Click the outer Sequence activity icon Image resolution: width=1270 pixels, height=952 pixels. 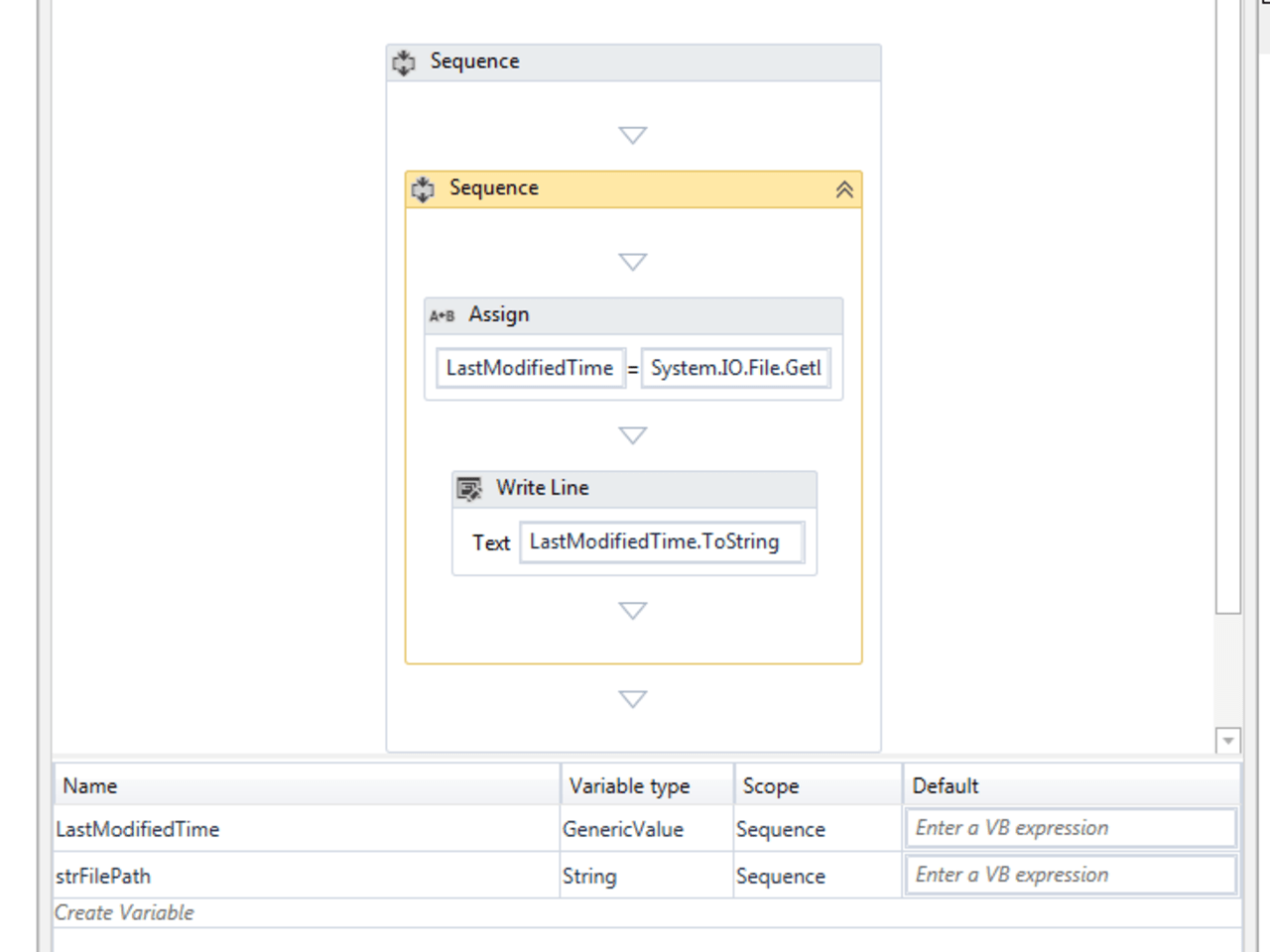pyautogui.click(x=404, y=62)
